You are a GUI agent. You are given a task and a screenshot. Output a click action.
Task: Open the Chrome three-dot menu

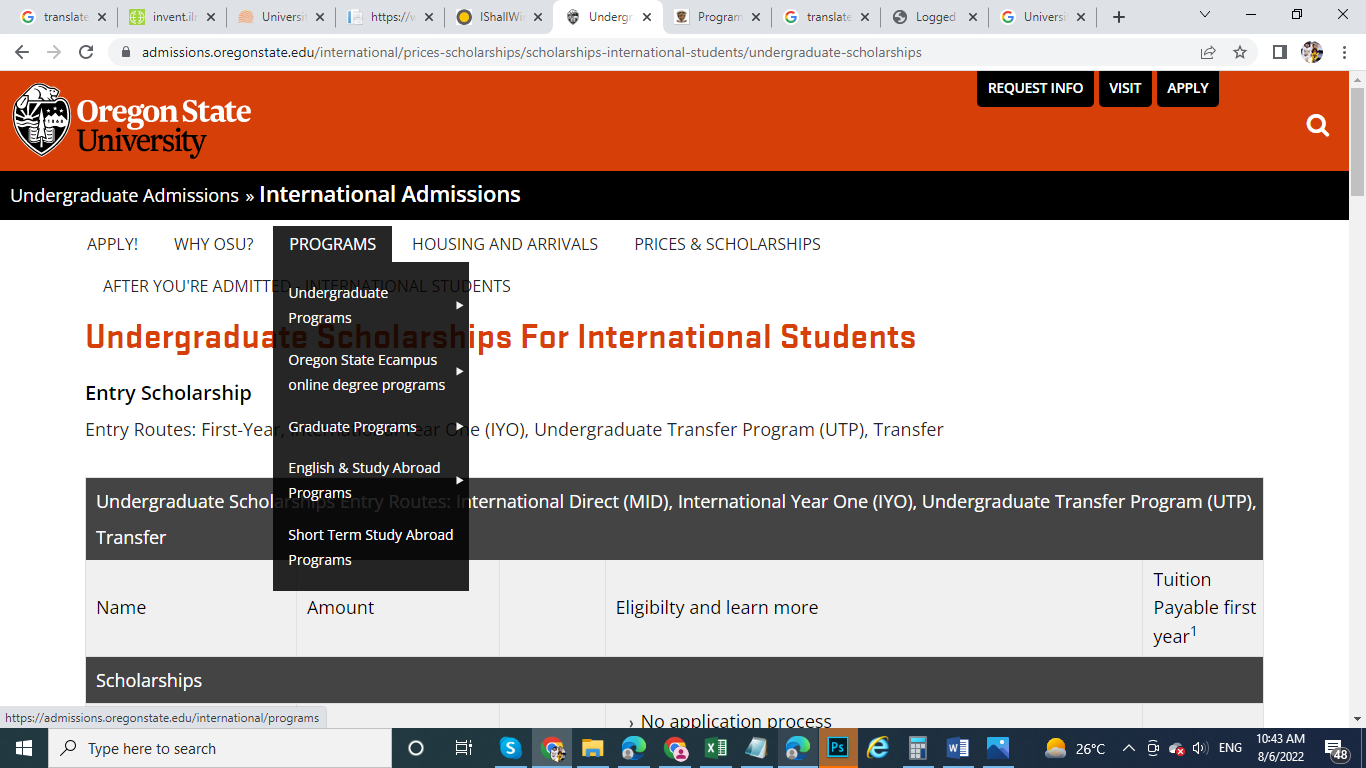(1343, 52)
